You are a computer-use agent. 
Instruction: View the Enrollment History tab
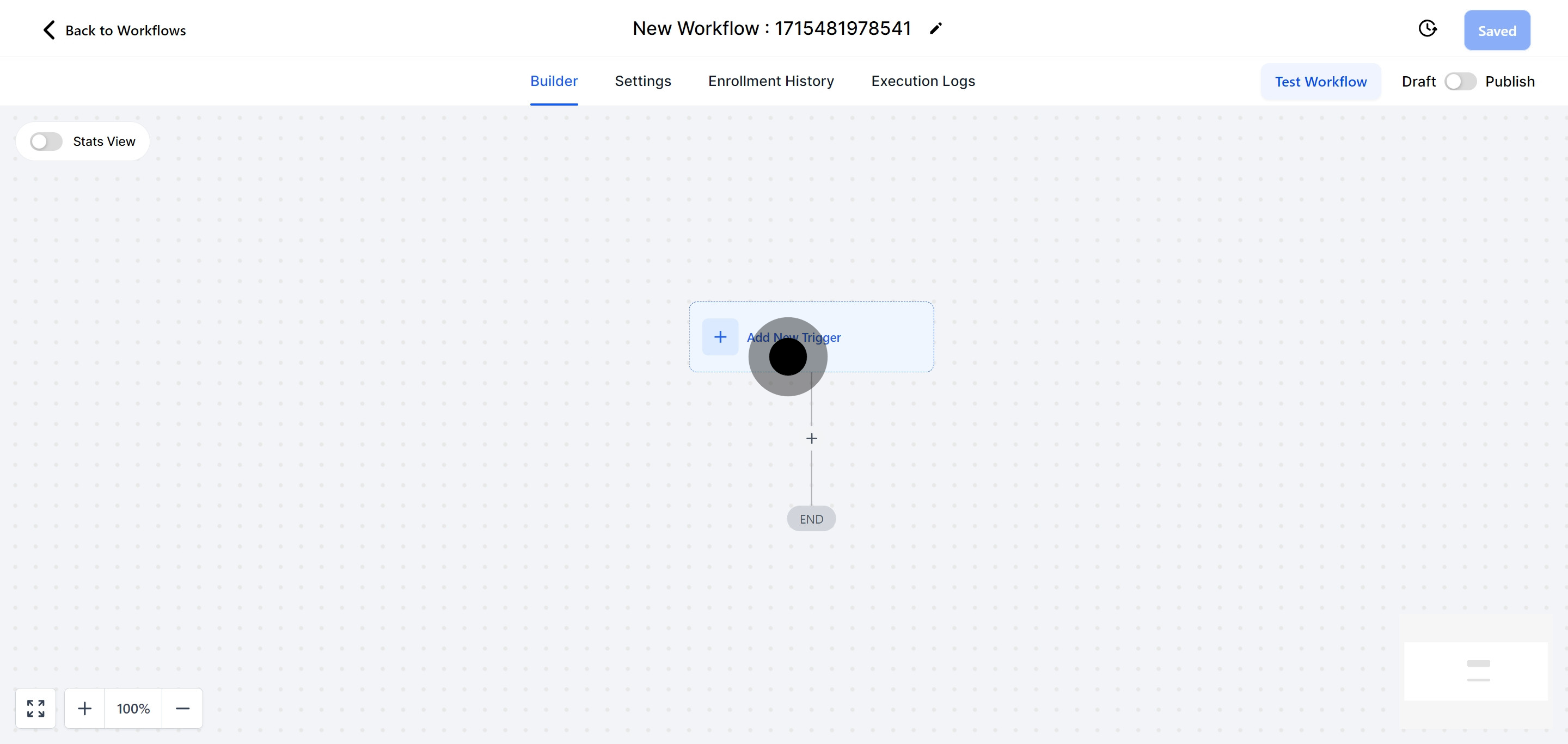coord(770,81)
